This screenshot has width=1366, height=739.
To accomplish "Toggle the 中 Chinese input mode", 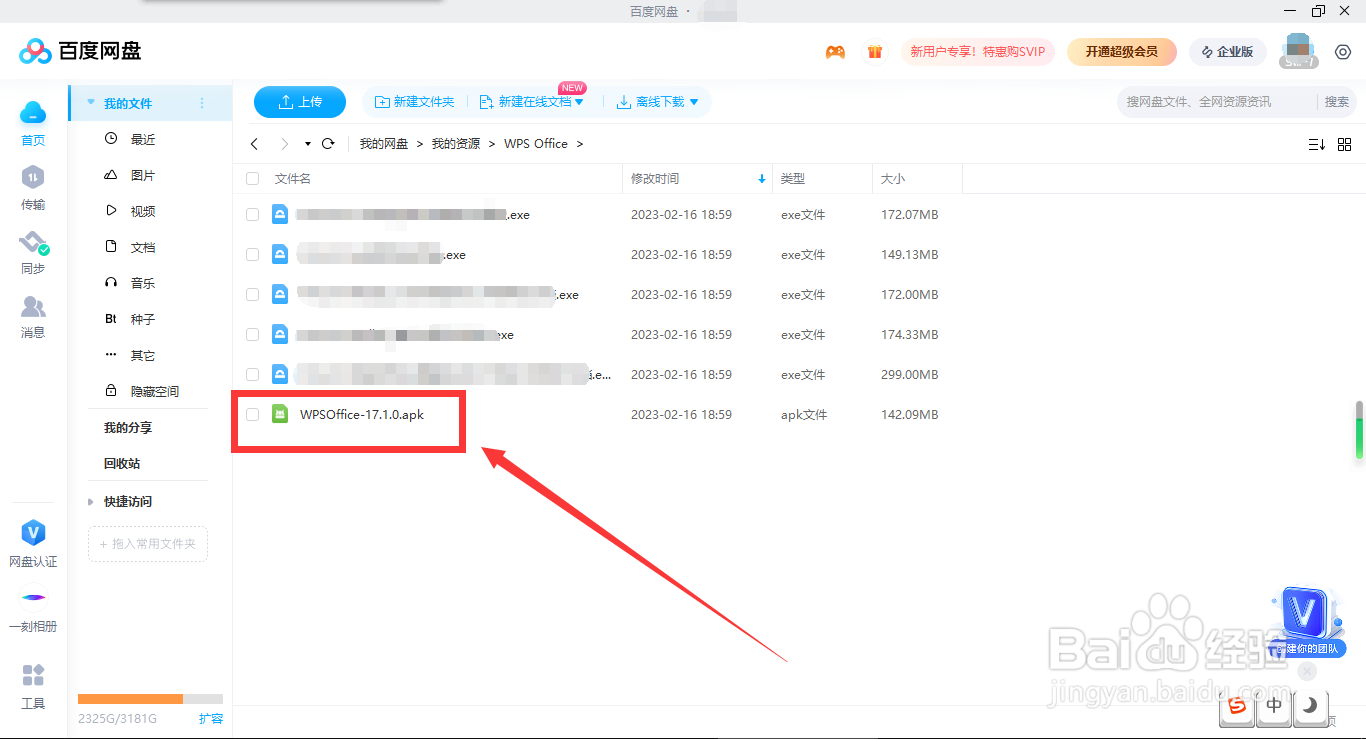I will pyautogui.click(x=1274, y=705).
